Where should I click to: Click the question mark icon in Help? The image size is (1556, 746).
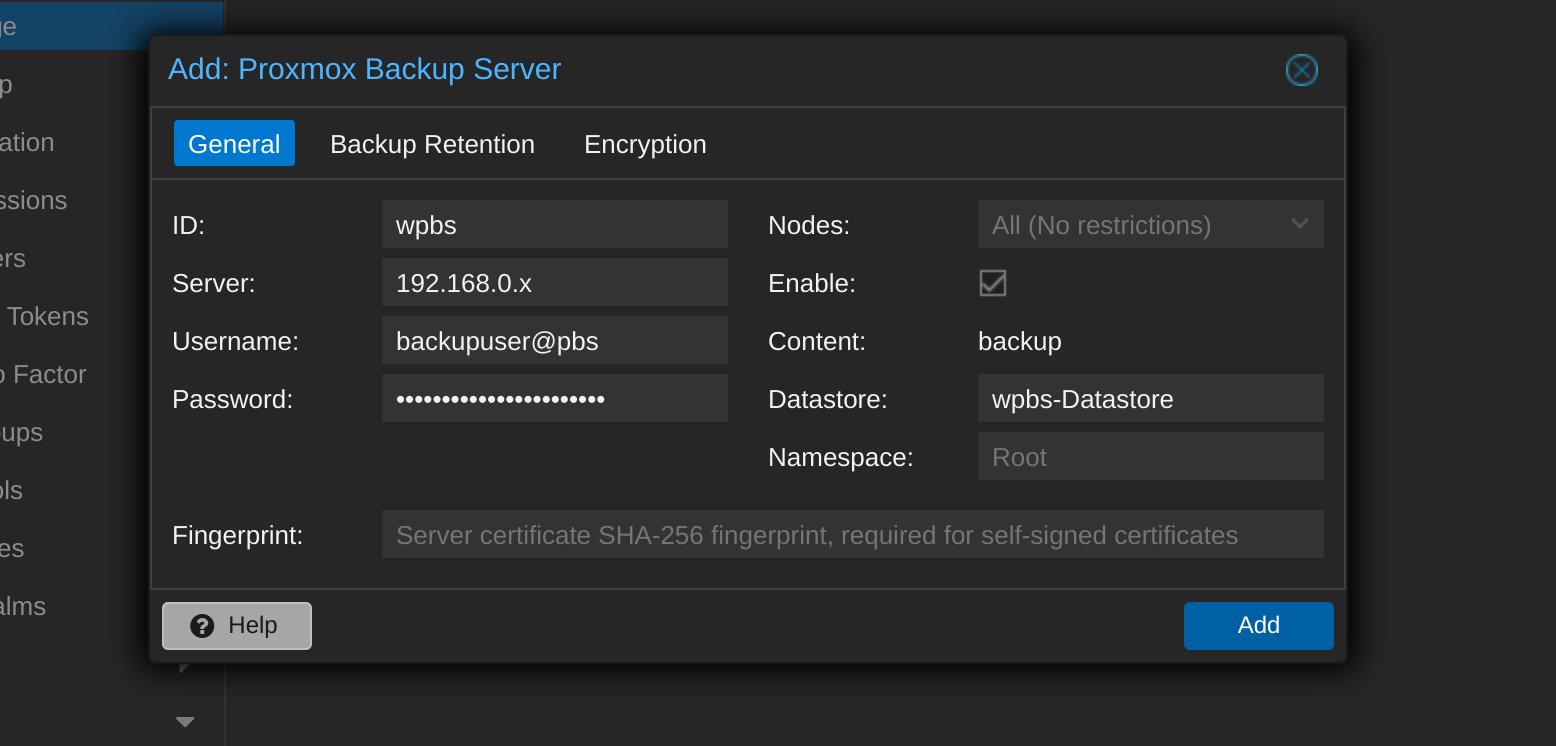point(202,626)
